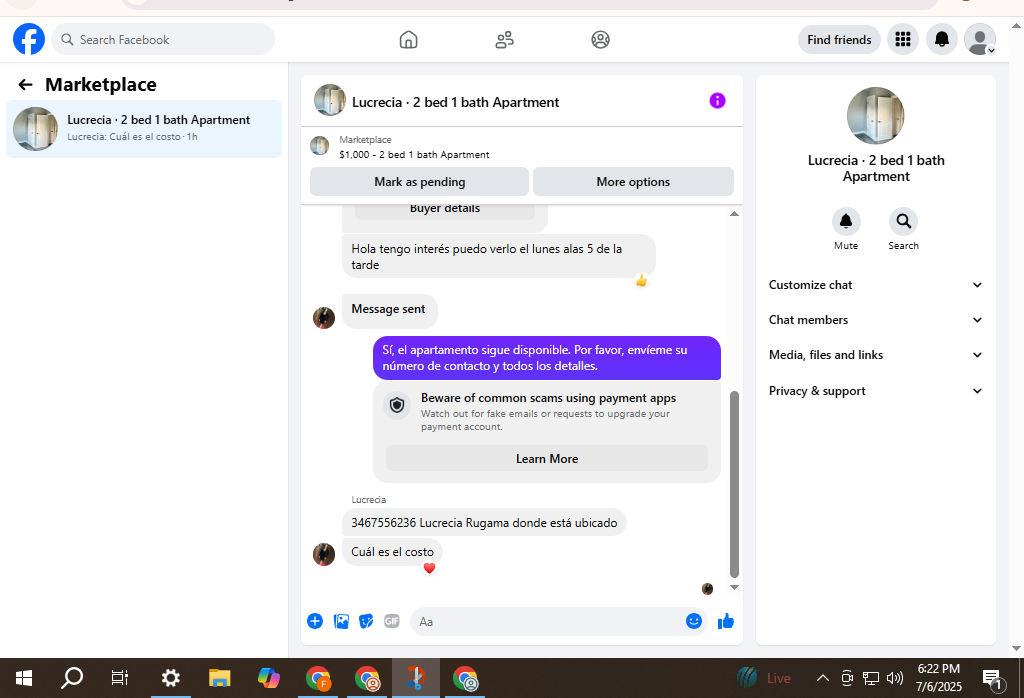Open the Friends icon in top navigation

click(504, 40)
